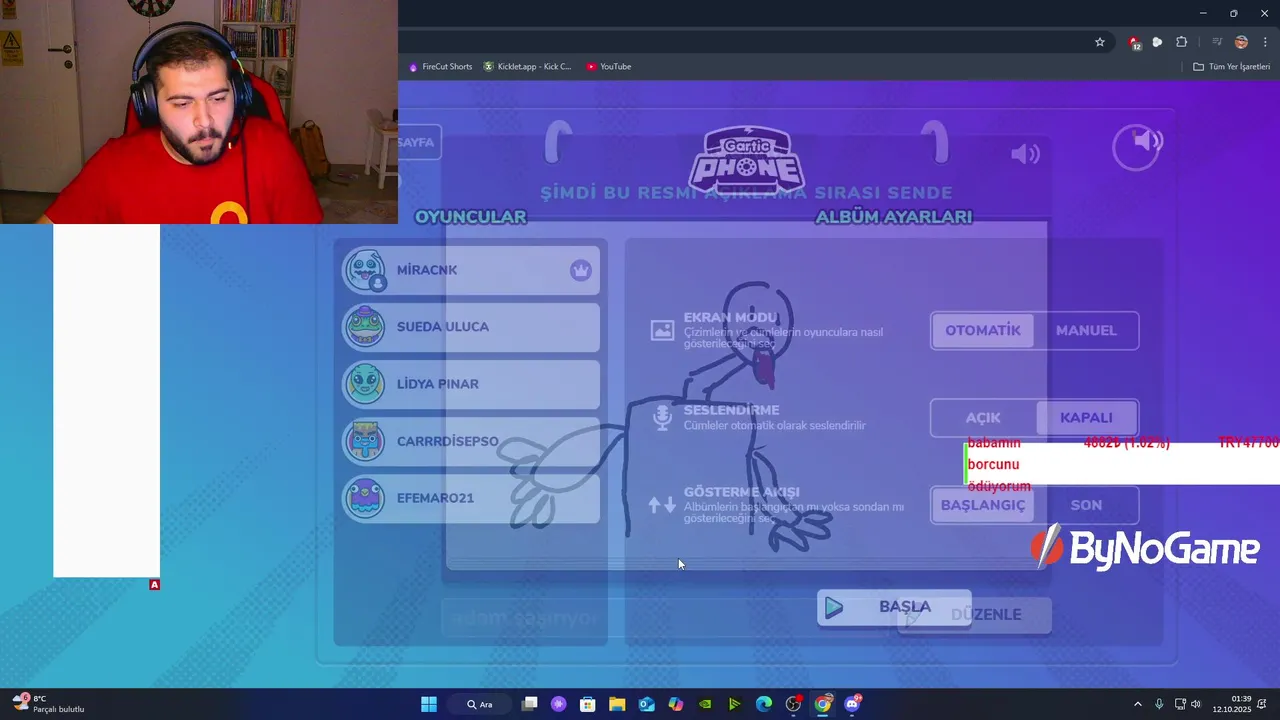This screenshot has width=1280, height=720.
Task: Expand the system tray hidden icons chevron
Action: [x=1137, y=704]
